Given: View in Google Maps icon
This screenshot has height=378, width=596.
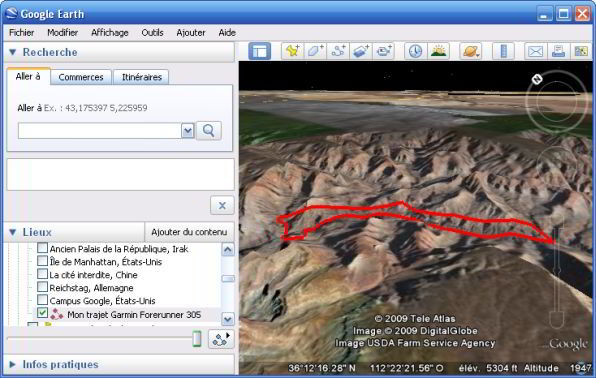Looking at the screenshot, I should coord(581,51).
